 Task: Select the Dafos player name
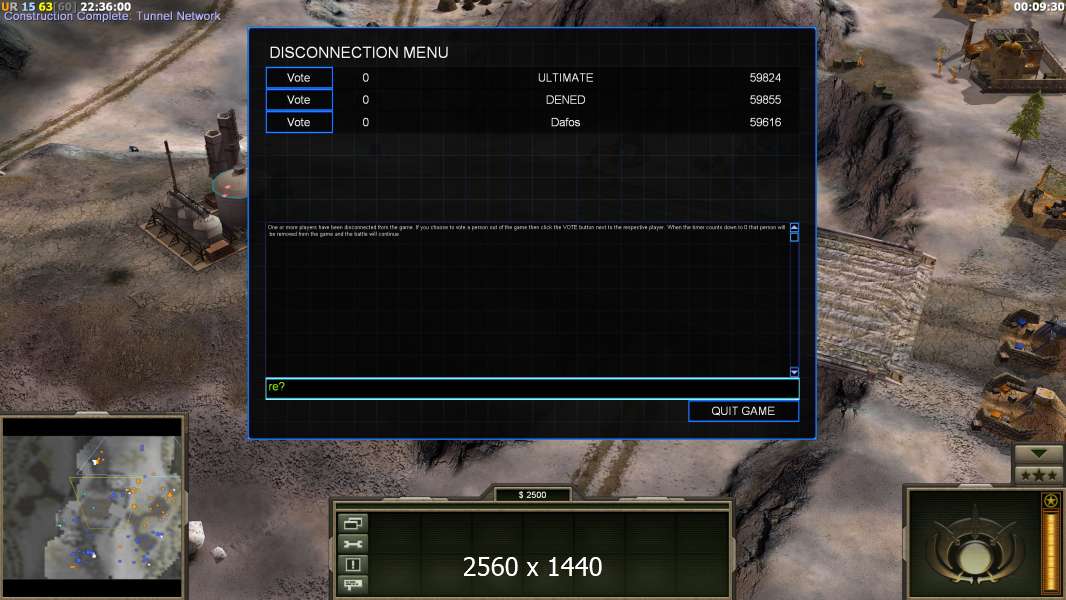pos(566,122)
